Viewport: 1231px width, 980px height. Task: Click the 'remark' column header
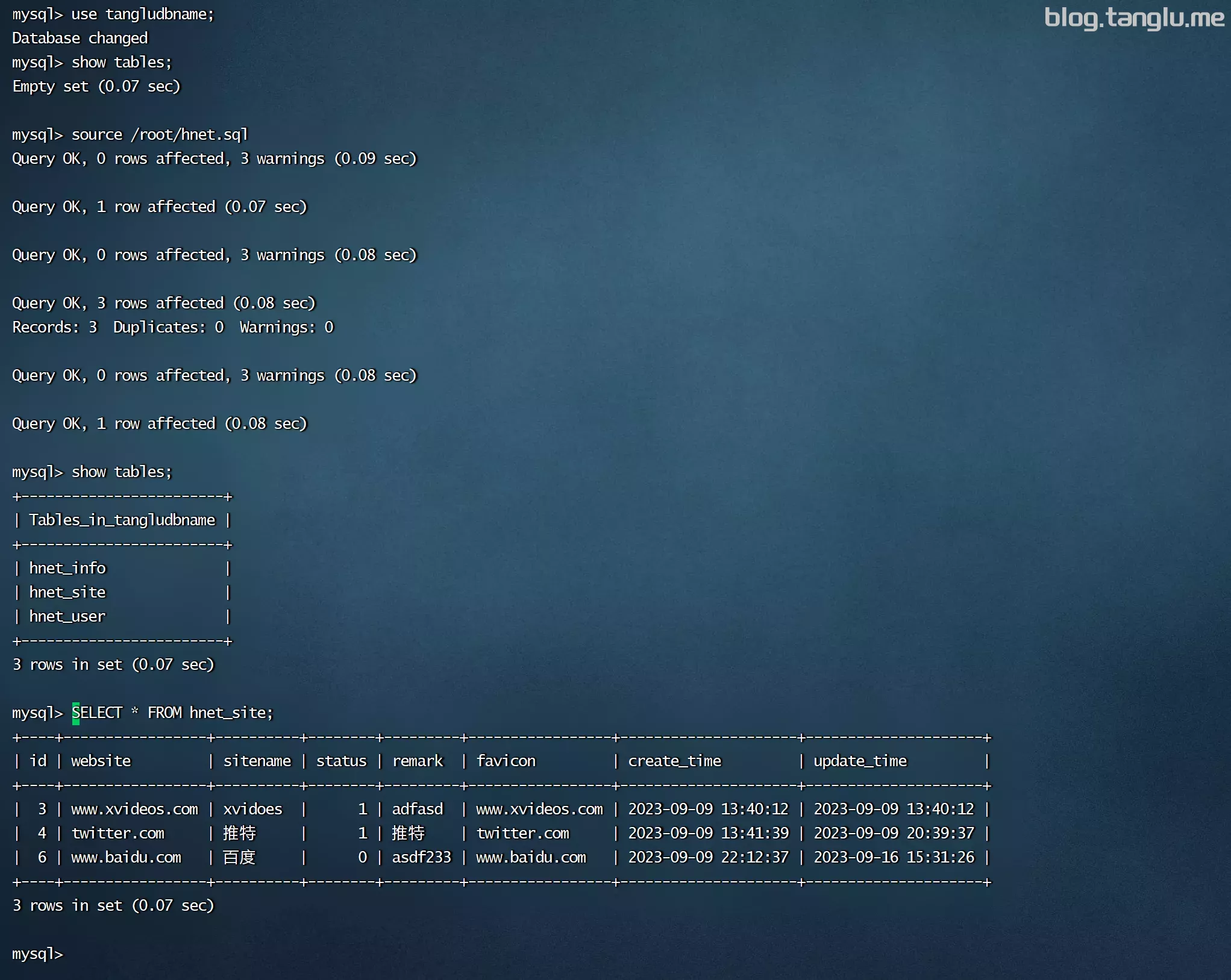[x=418, y=761]
